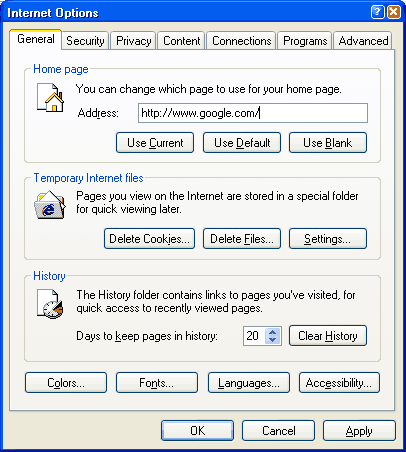Click the "Address:" label

coord(98,113)
